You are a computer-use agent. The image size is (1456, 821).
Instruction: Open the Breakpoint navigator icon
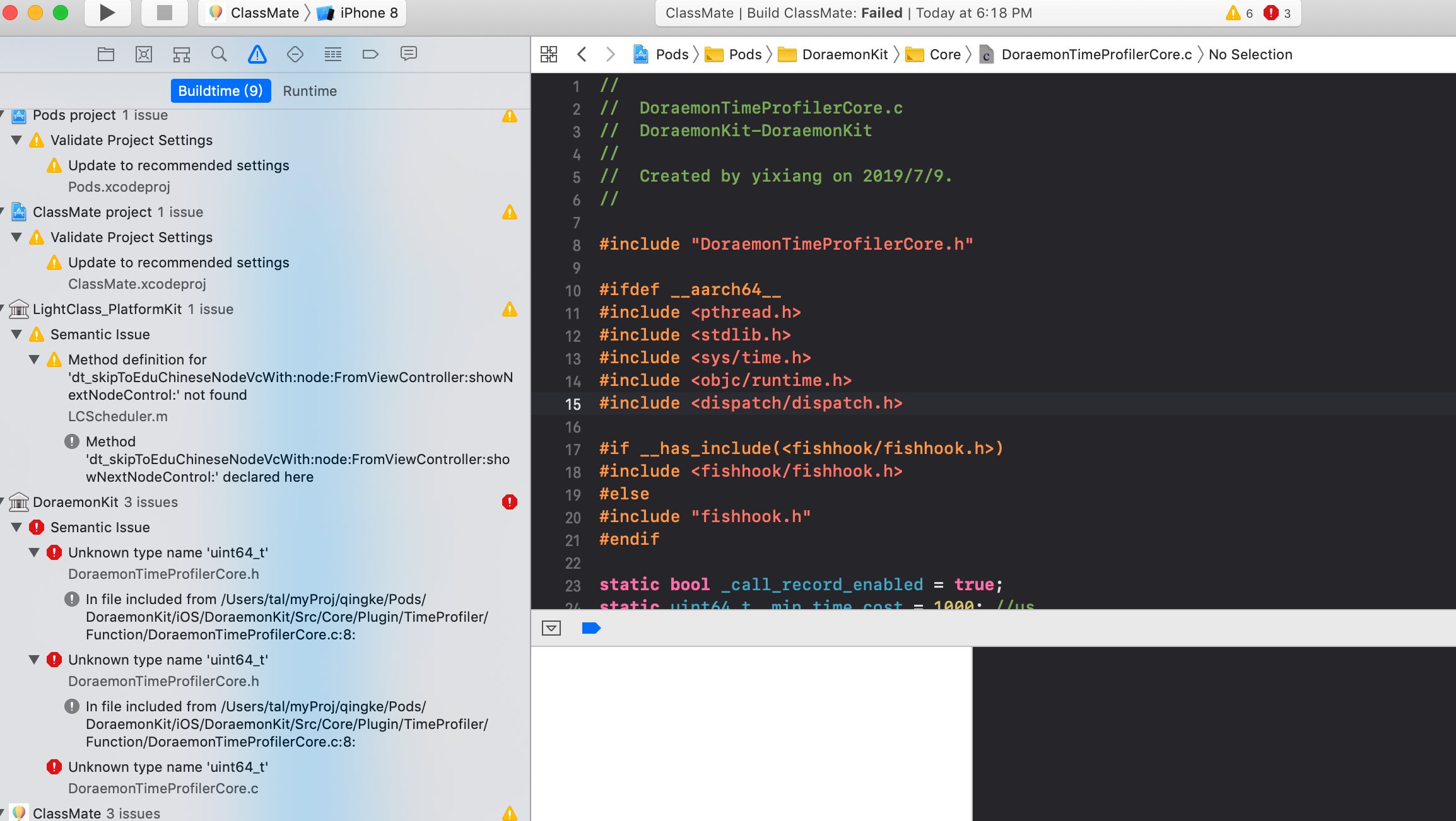point(370,54)
